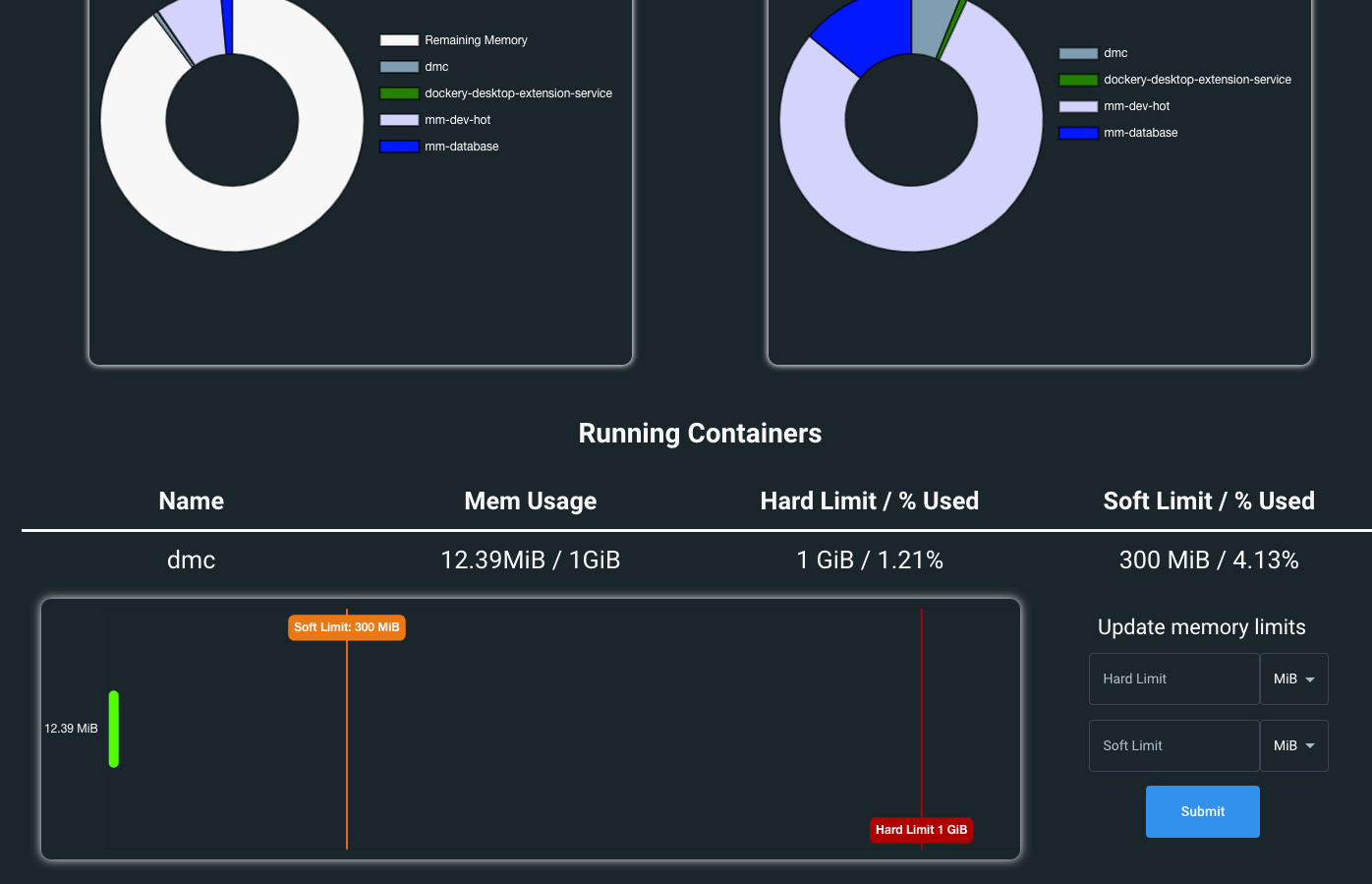Click the Submit button
Image resolution: width=1372 pixels, height=884 pixels.
tap(1202, 811)
